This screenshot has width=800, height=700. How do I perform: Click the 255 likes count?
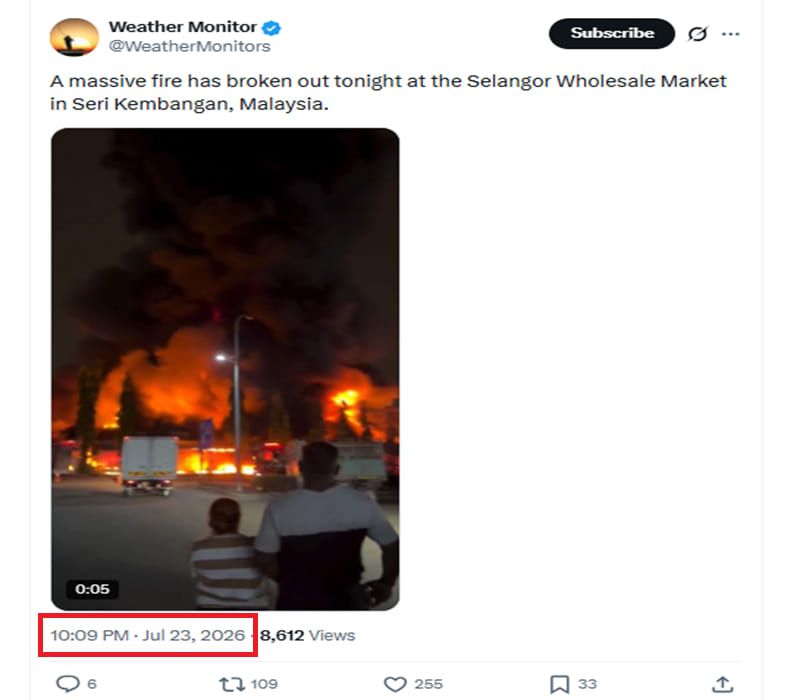click(x=428, y=684)
